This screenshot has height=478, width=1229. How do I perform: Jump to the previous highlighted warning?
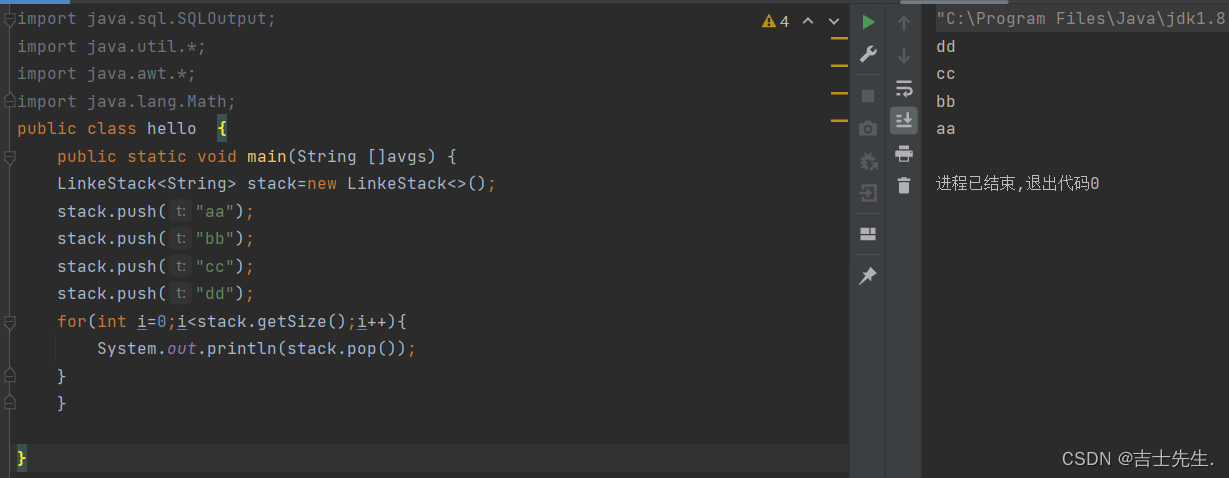pyautogui.click(x=808, y=21)
